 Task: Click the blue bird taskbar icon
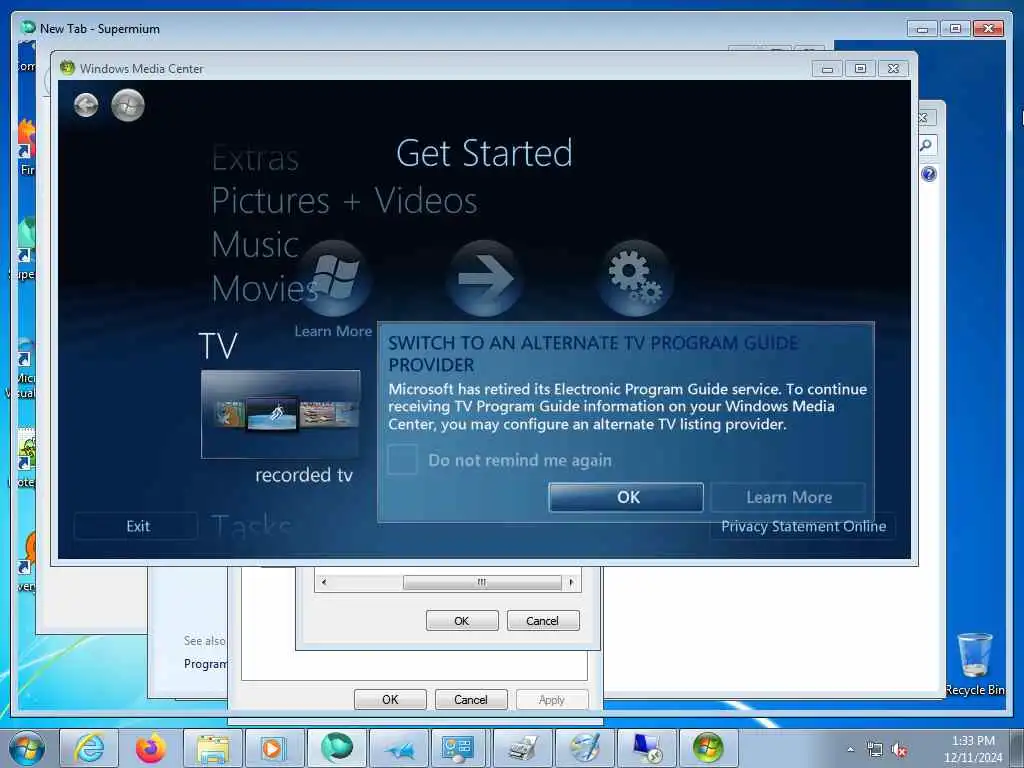tap(398, 748)
